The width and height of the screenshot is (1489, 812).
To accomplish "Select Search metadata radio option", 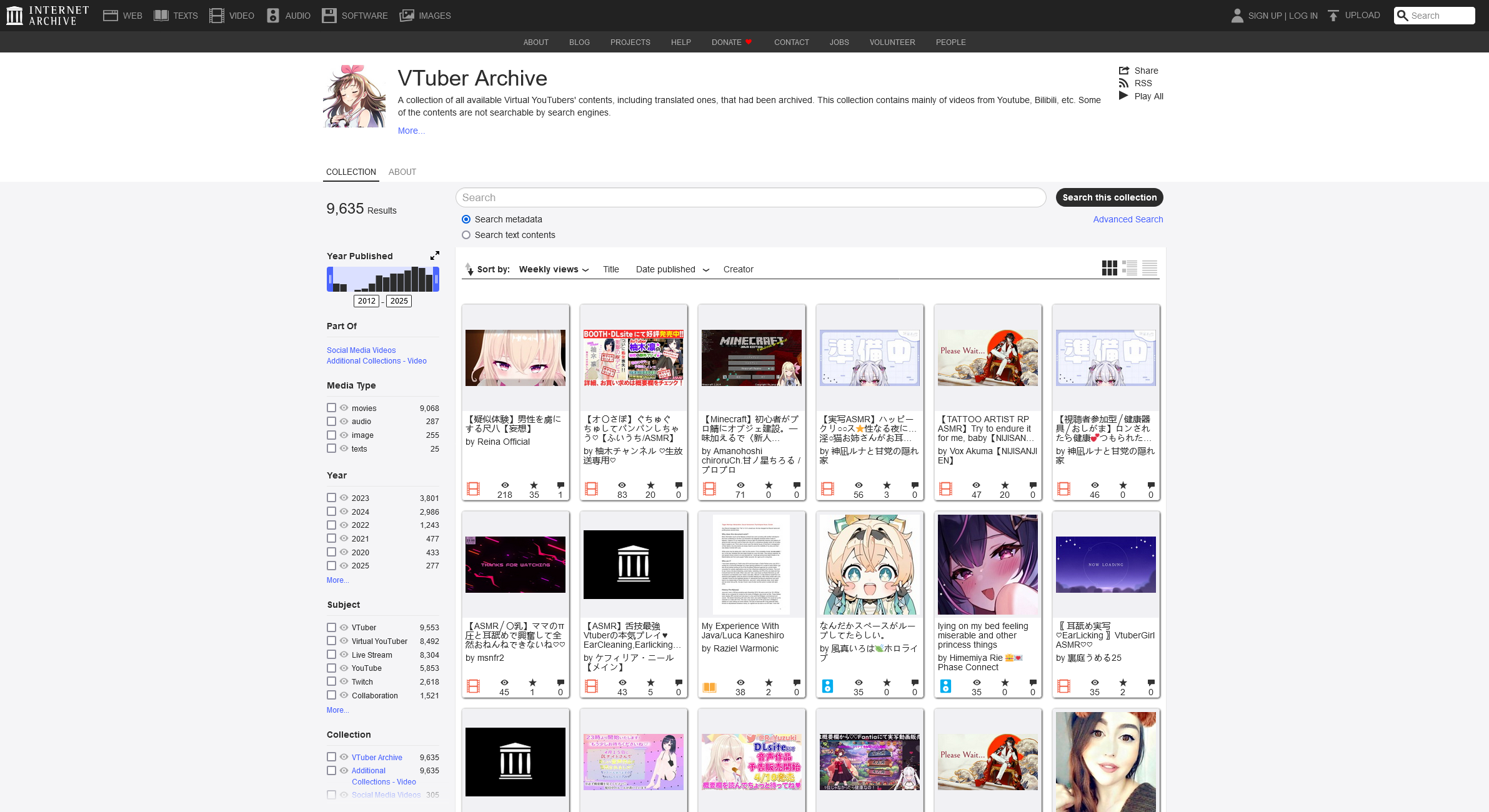I will coord(466,219).
